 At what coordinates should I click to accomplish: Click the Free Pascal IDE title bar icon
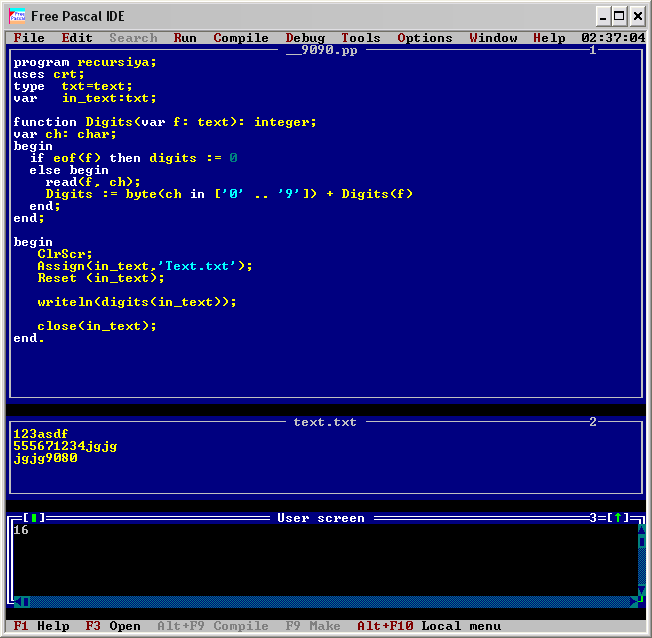coord(17,16)
